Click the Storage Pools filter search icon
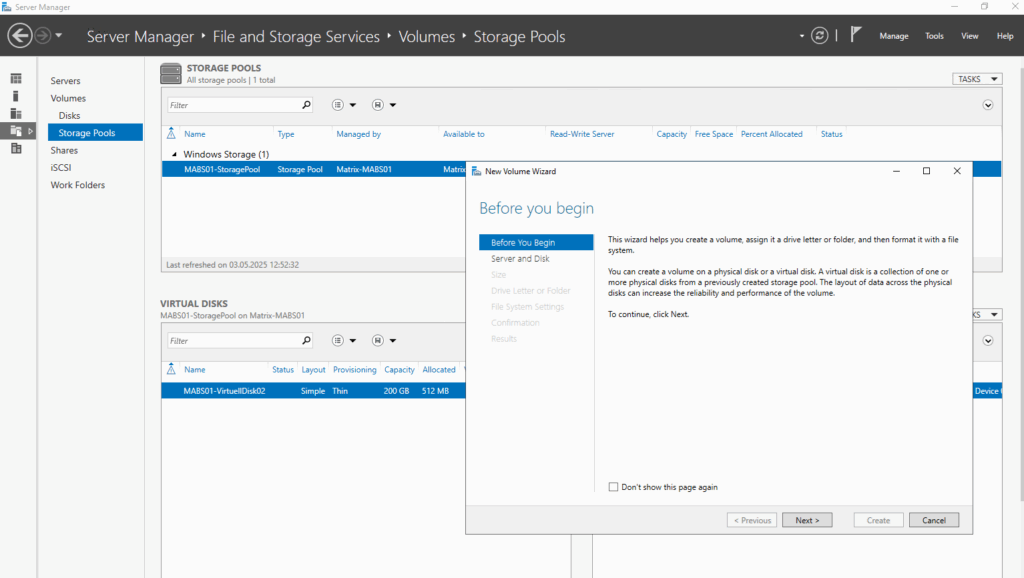1024x578 pixels. point(306,104)
